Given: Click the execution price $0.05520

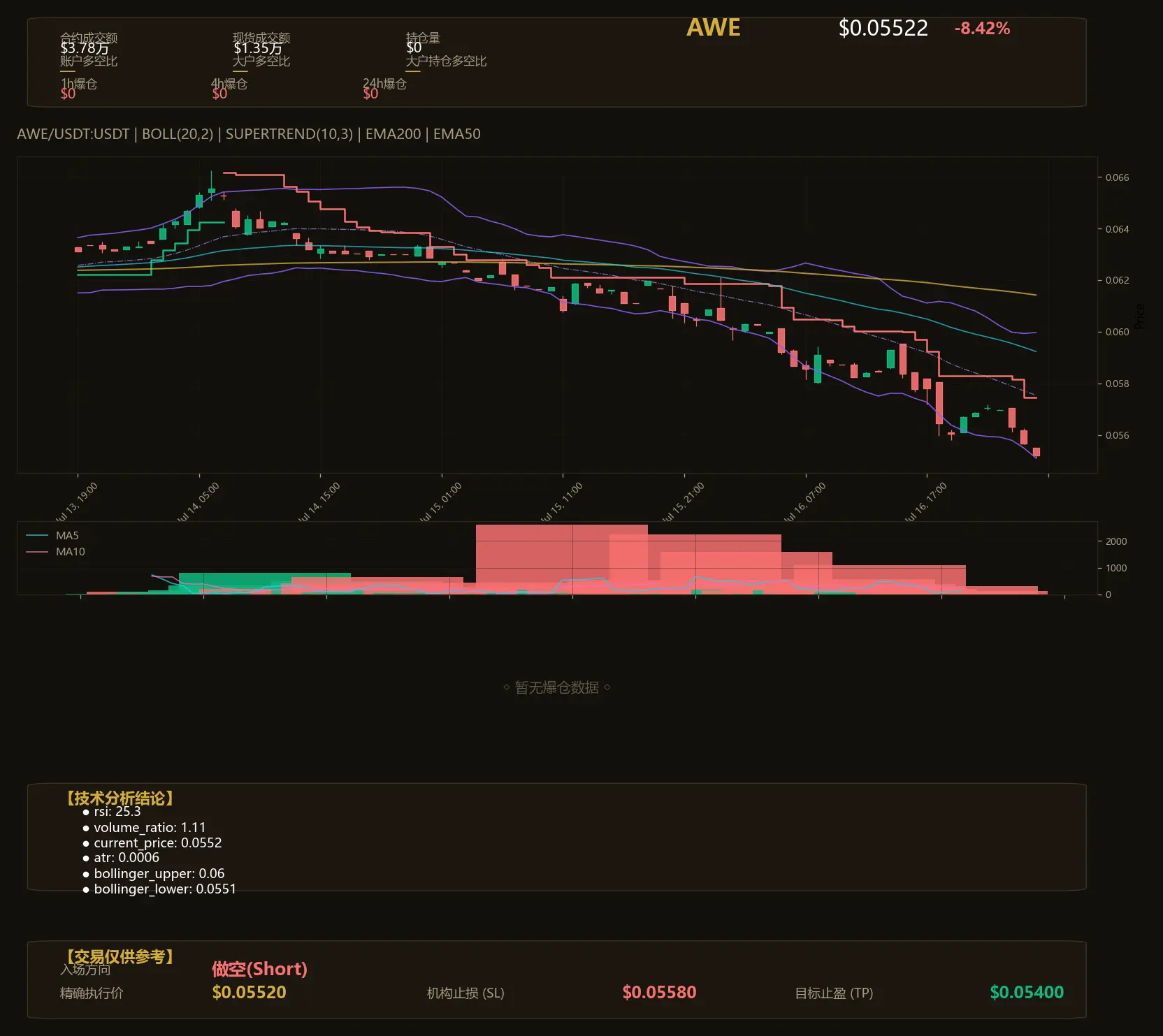Looking at the screenshot, I should pyautogui.click(x=249, y=993).
